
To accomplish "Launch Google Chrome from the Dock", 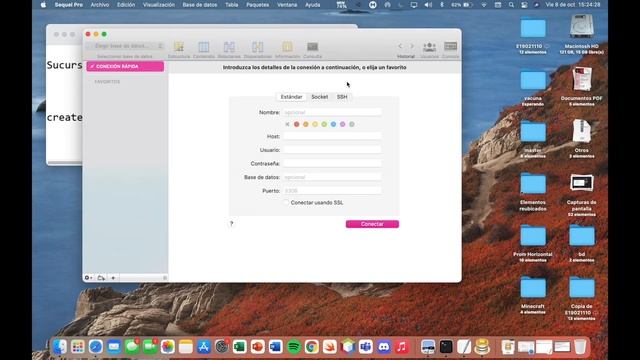I will point(311,347).
